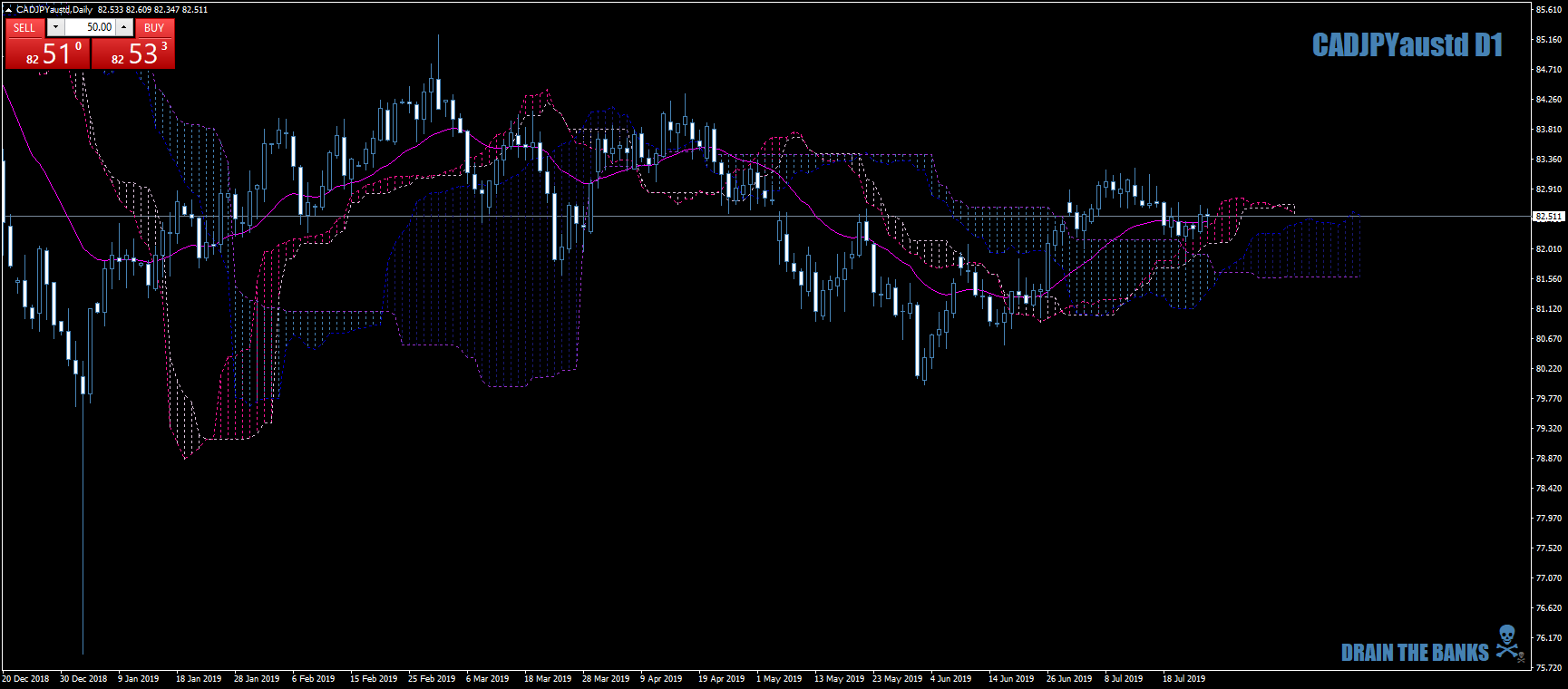Click the 1 May 2019 date label
The height and width of the screenshot is (689, 1568).
pos(779,678)
